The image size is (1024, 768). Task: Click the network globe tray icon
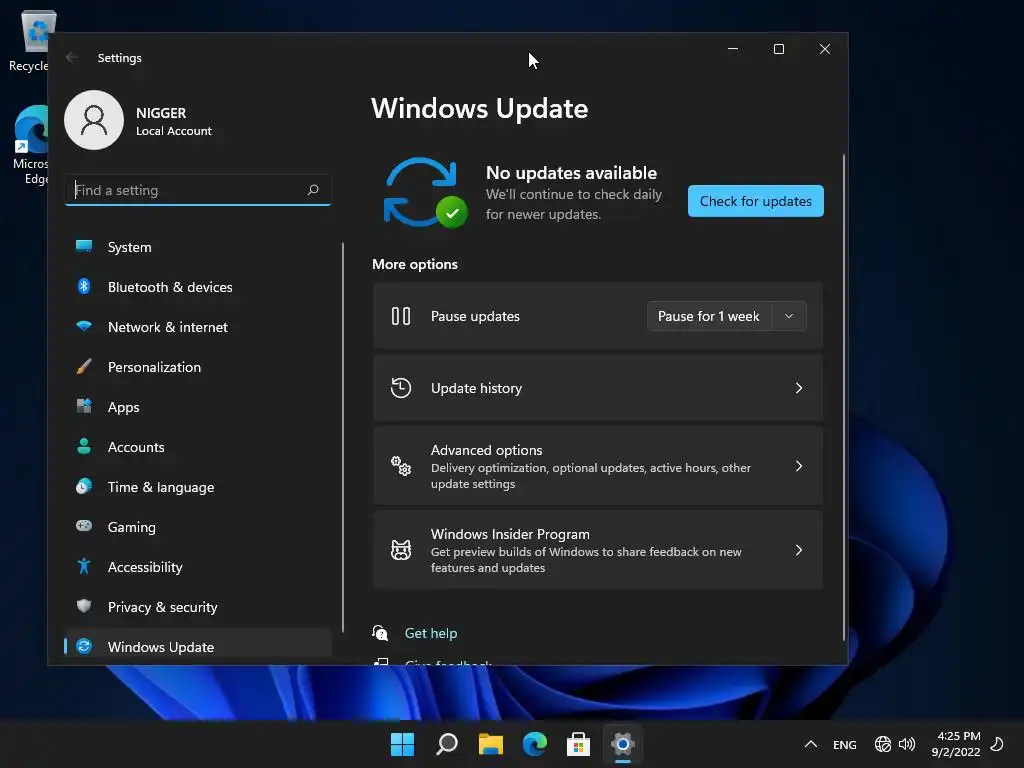pos(883,744)
